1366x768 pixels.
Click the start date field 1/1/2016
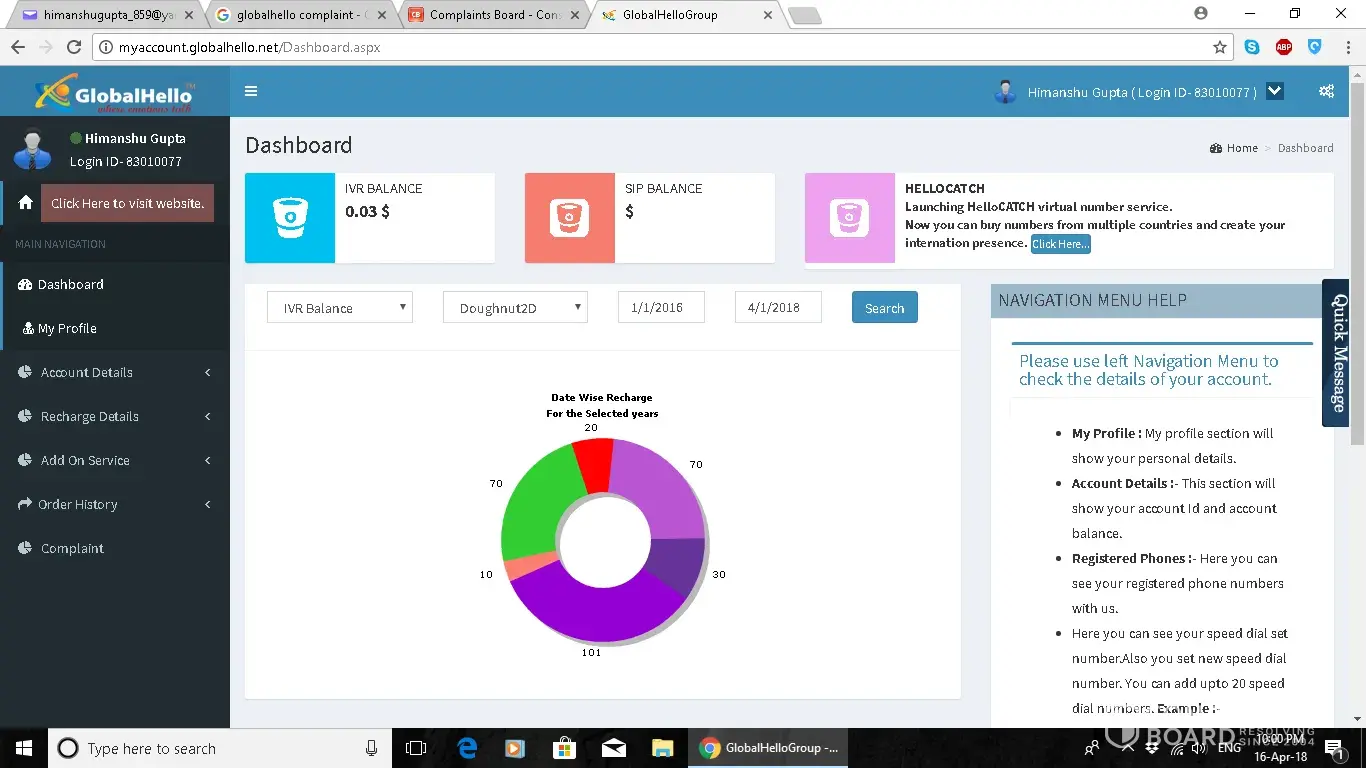[x=661, y=308]
